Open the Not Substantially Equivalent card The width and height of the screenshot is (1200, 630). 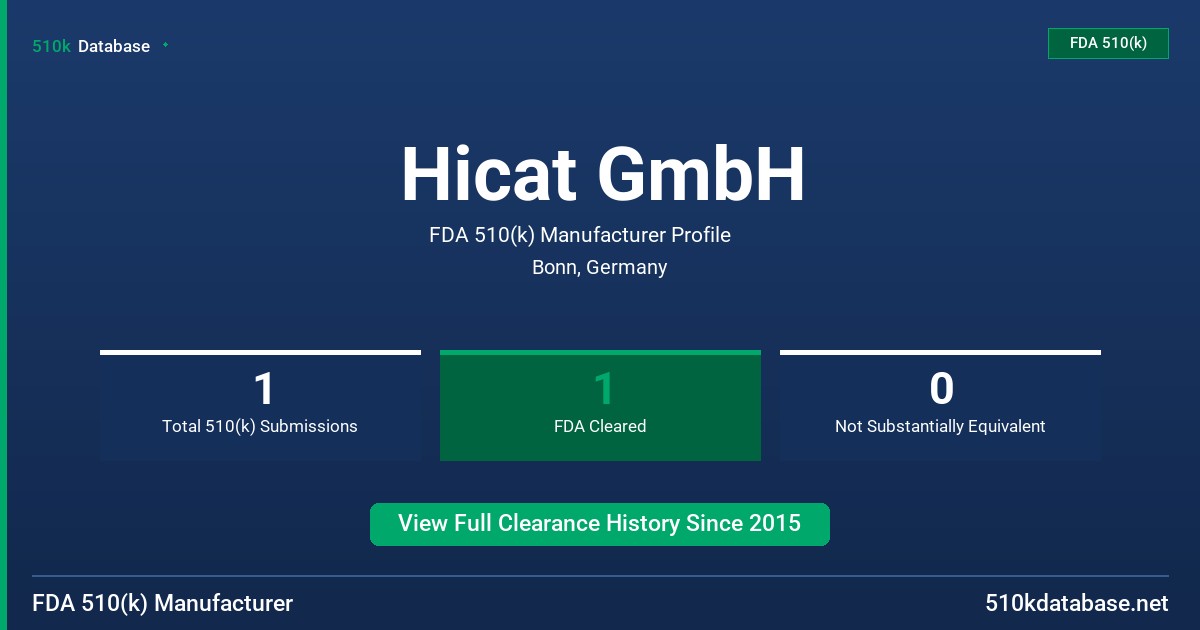[940, 405]
